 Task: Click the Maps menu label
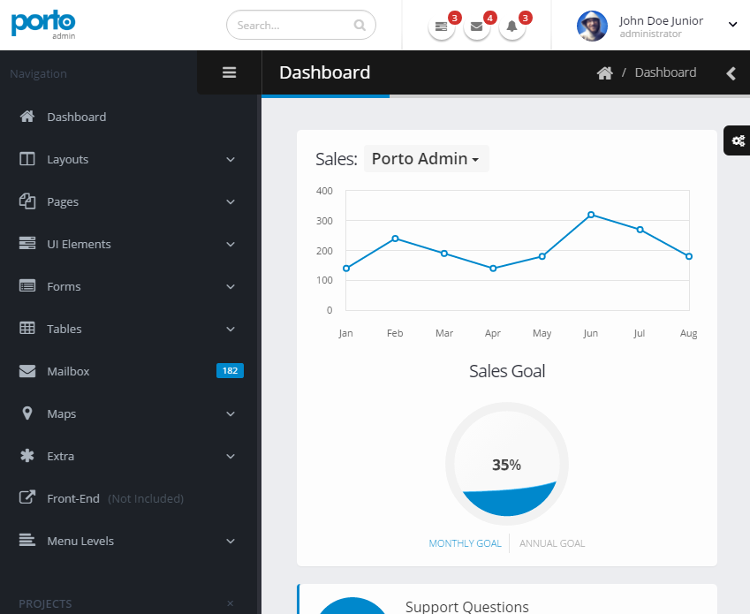click(x=62, y=414)
